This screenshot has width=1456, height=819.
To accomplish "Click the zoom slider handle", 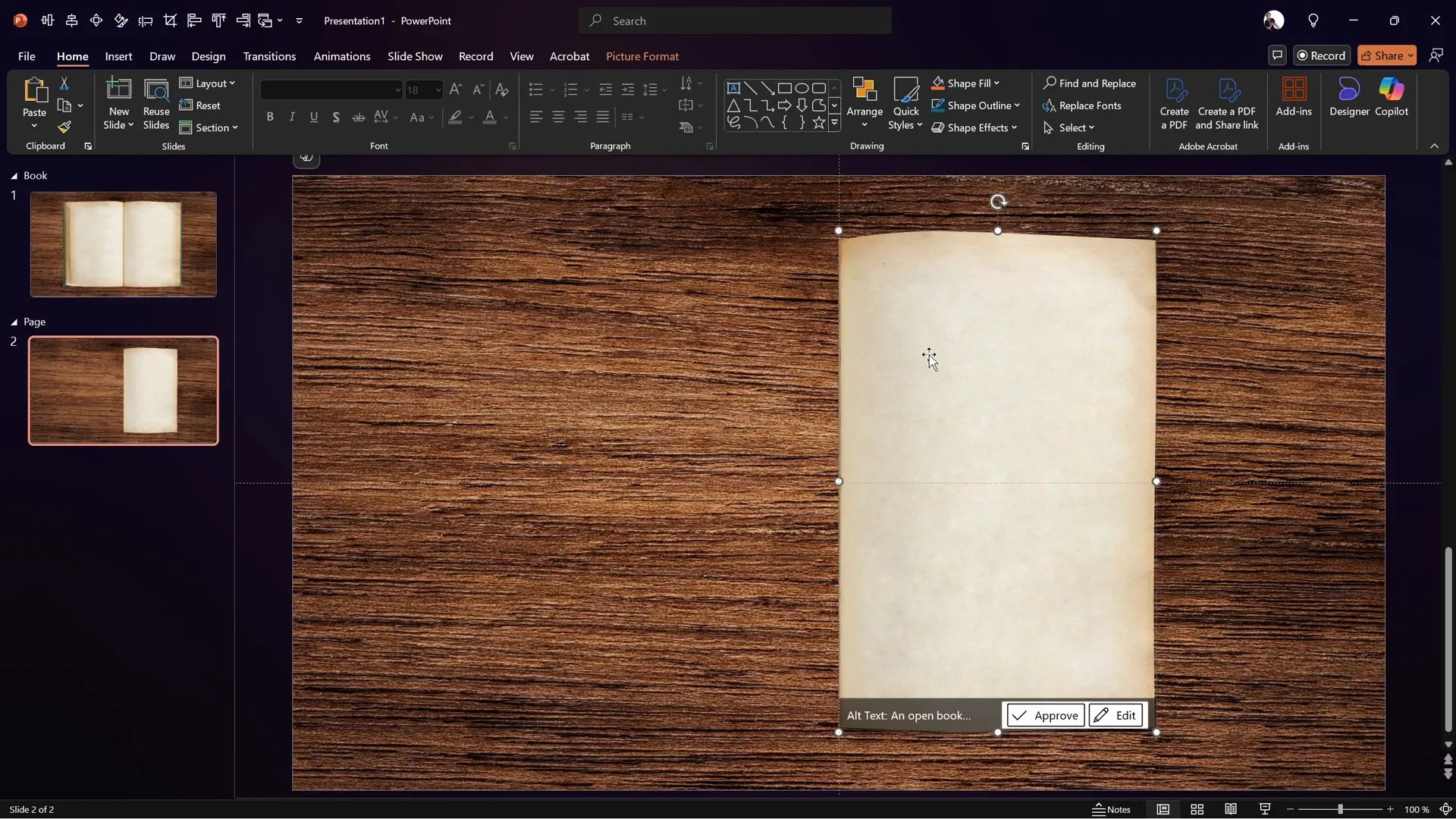I will (1340, 809).
